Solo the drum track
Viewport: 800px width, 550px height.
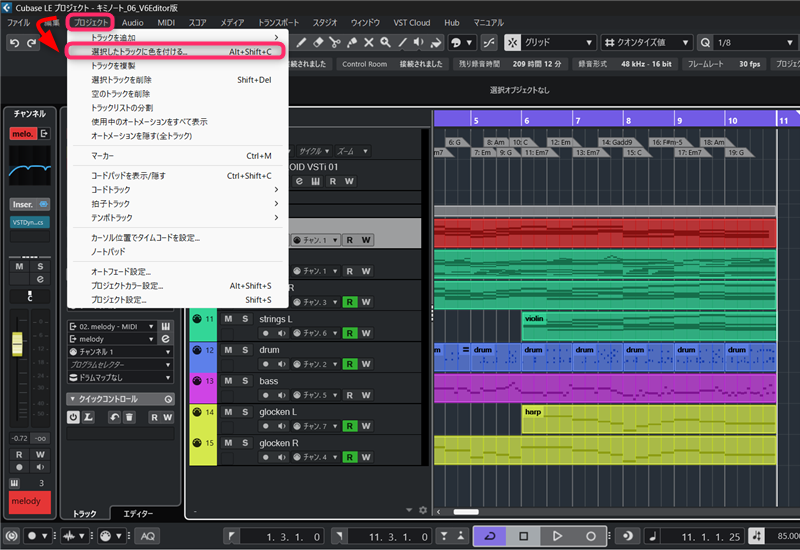point(245,350)
